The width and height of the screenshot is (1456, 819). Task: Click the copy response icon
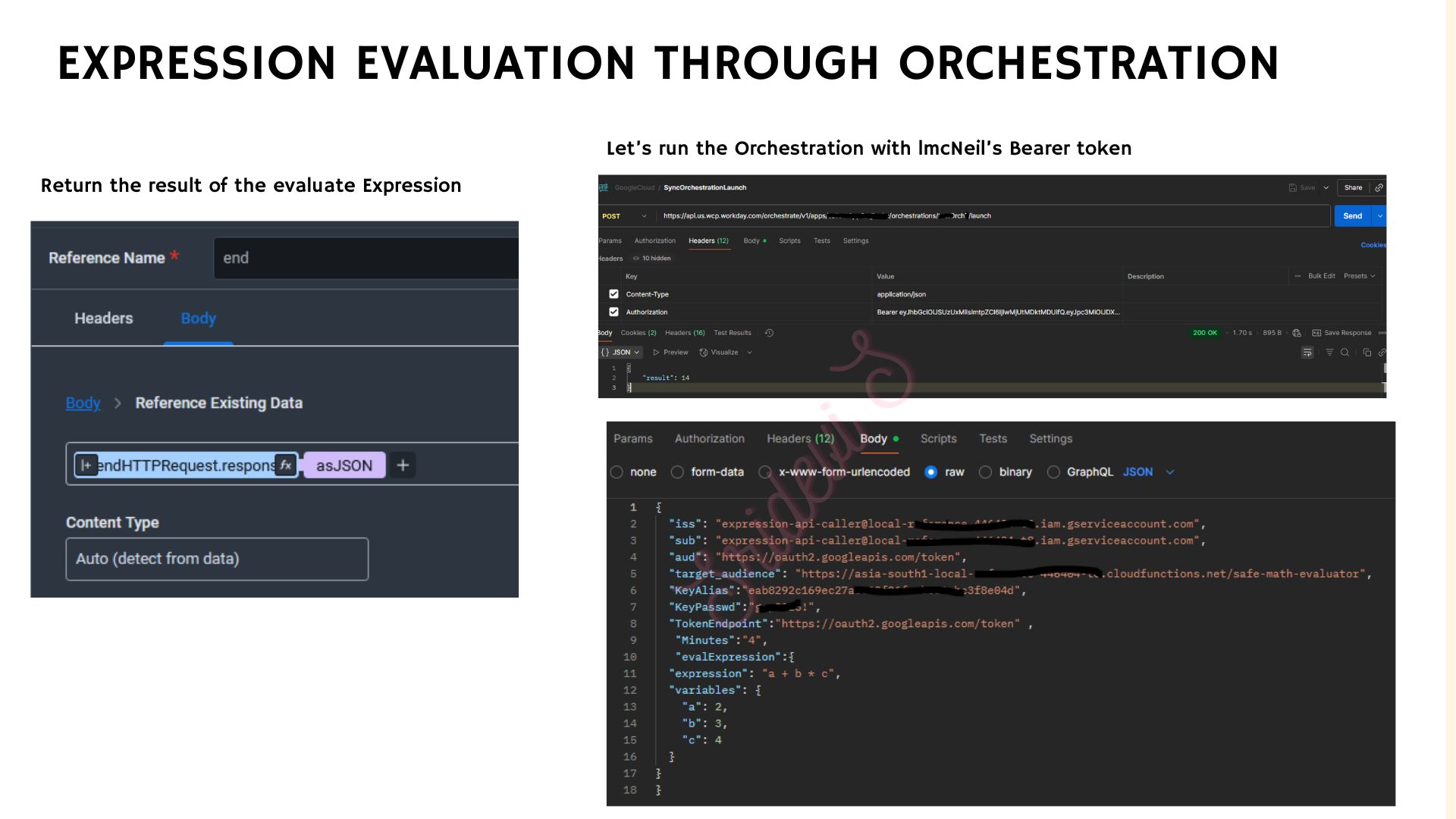tap(1367, 353)
